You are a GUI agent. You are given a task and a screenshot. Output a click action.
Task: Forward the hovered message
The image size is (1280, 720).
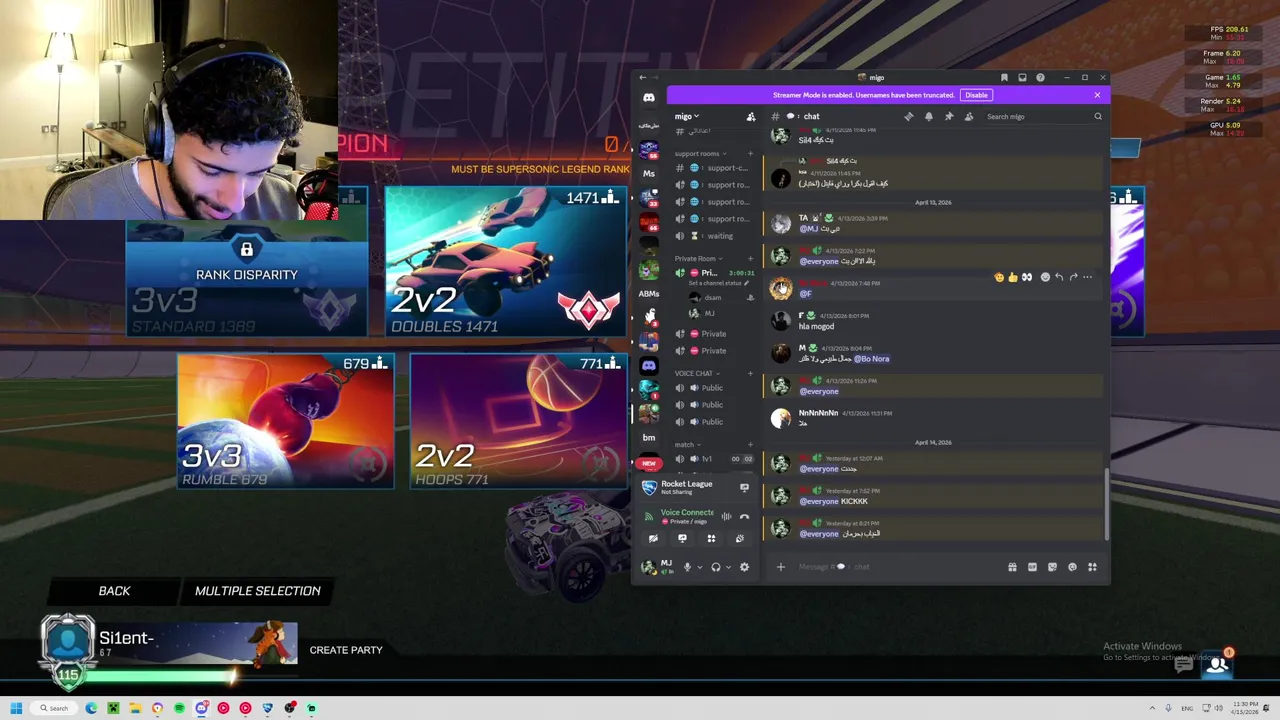pyautogui.click(x=1073, y=277)
